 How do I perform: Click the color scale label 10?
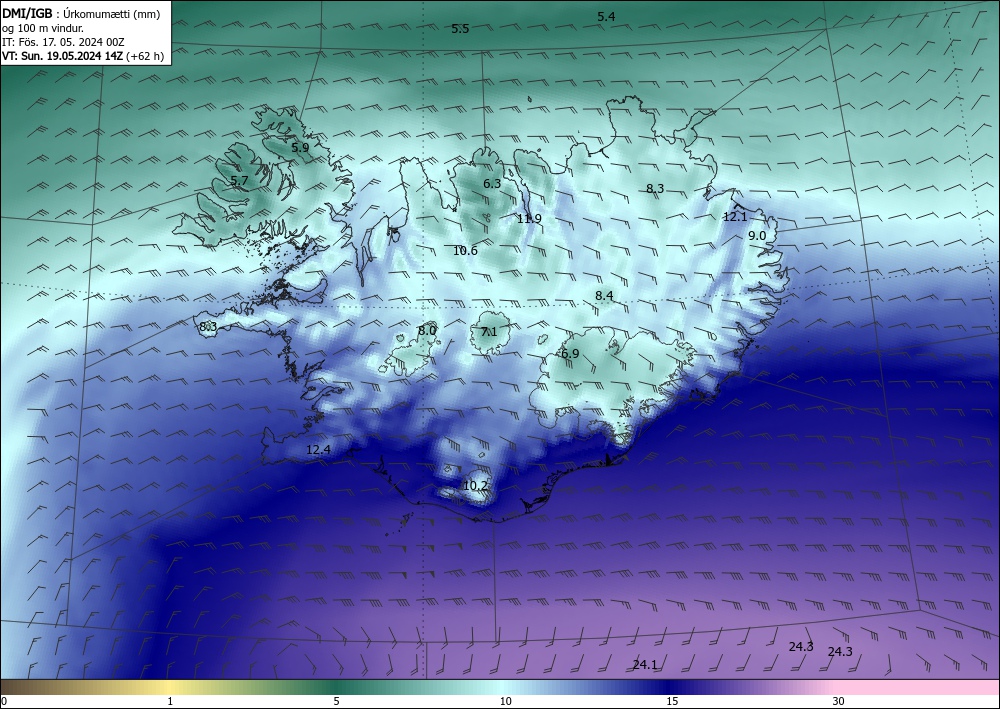point(505,701)
